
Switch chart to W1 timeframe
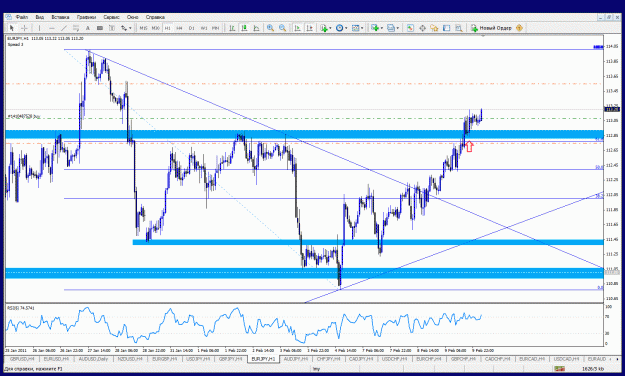(x=204, y=28)
